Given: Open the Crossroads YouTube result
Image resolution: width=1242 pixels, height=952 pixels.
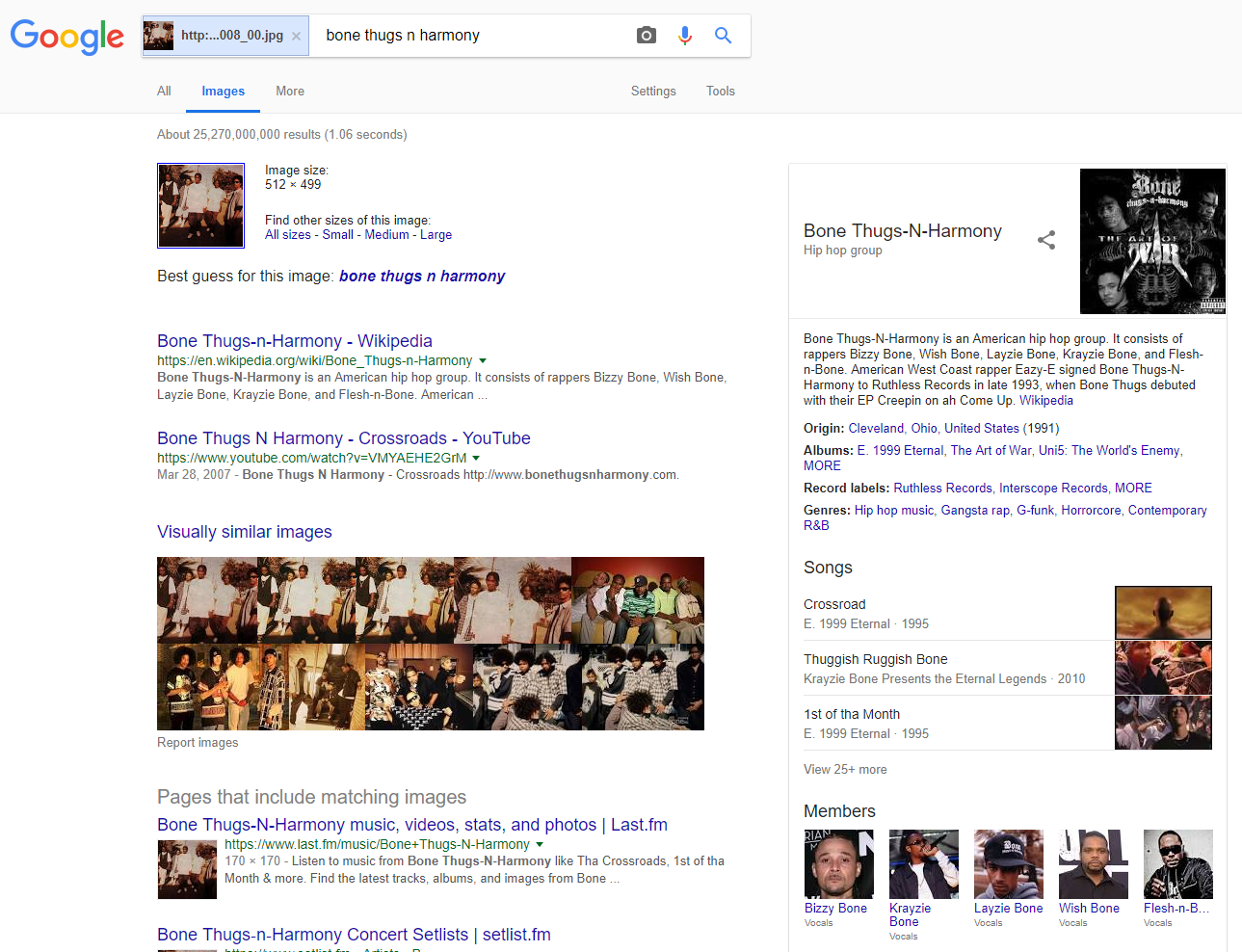Looking at the screenshot, I should coord(344,438).
